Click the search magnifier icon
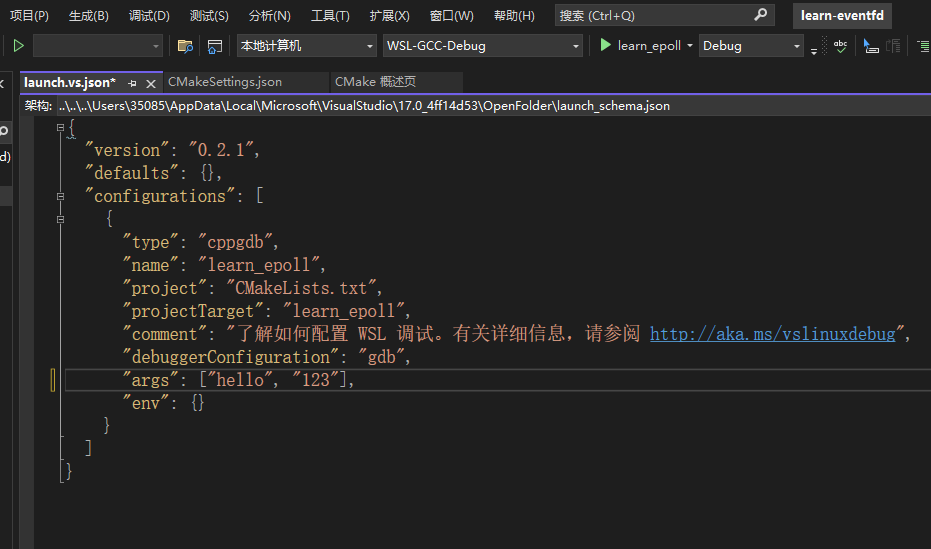931x549 pixels. (761, 15)
